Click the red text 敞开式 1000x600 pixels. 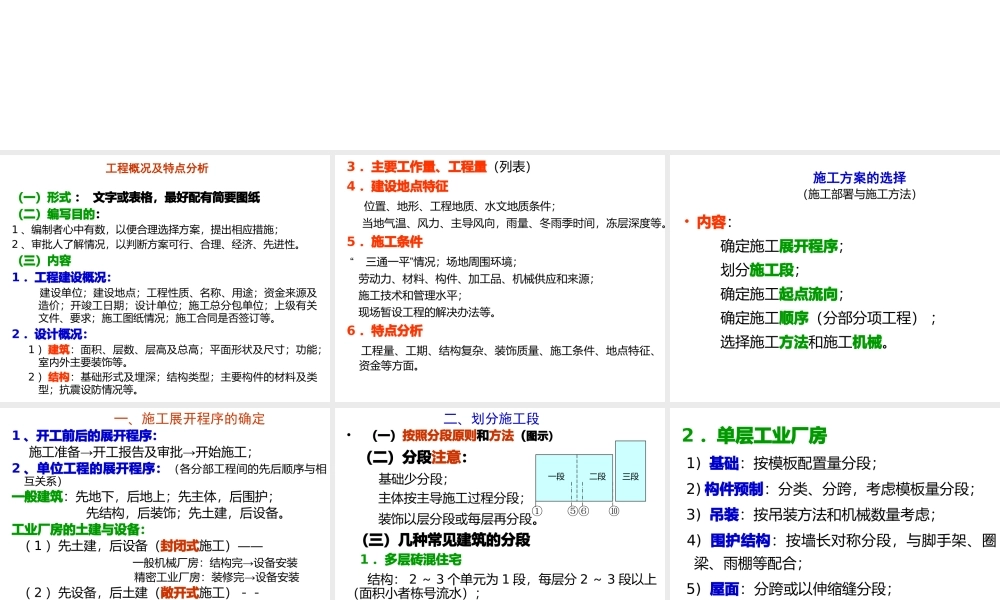point(179,592)
